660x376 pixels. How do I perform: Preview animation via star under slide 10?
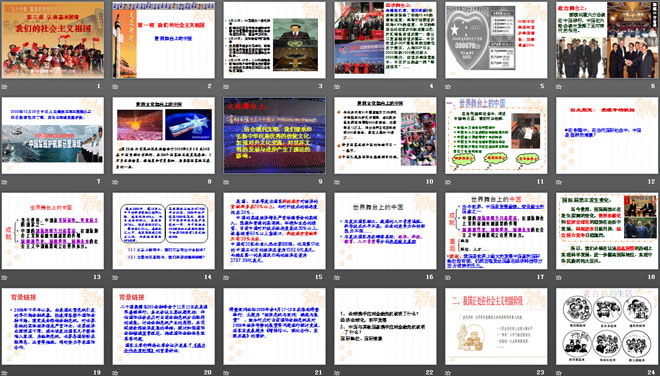337,182
